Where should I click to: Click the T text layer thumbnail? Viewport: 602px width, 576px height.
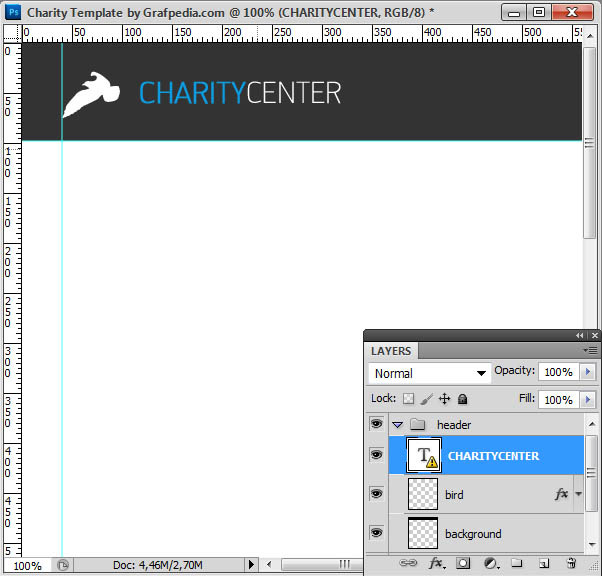[424, 455]
